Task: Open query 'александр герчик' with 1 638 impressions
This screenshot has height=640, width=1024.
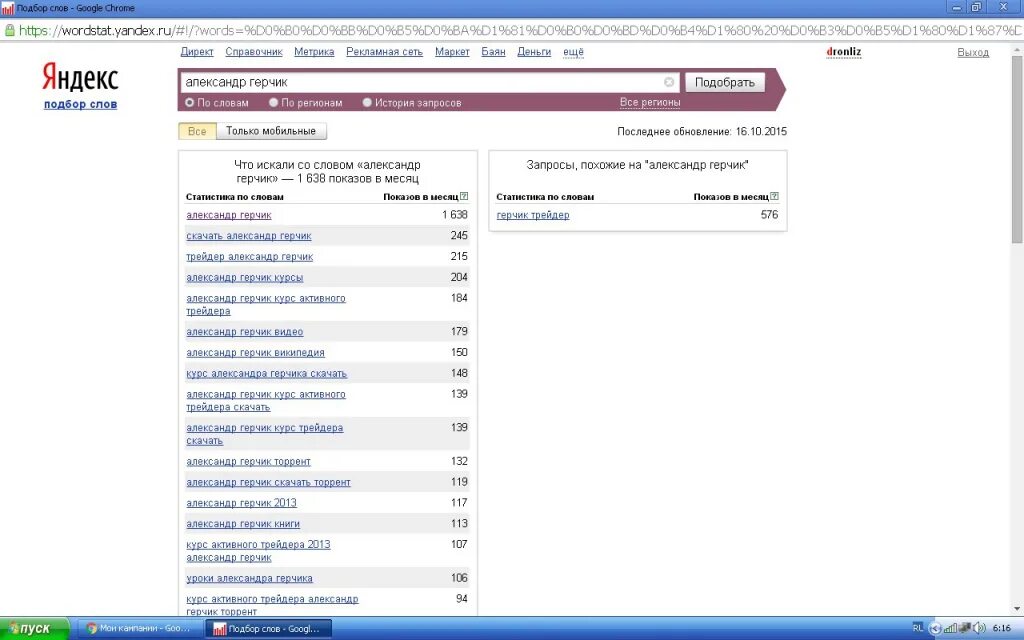Action: pyautogui.click(x=229, y=215)
